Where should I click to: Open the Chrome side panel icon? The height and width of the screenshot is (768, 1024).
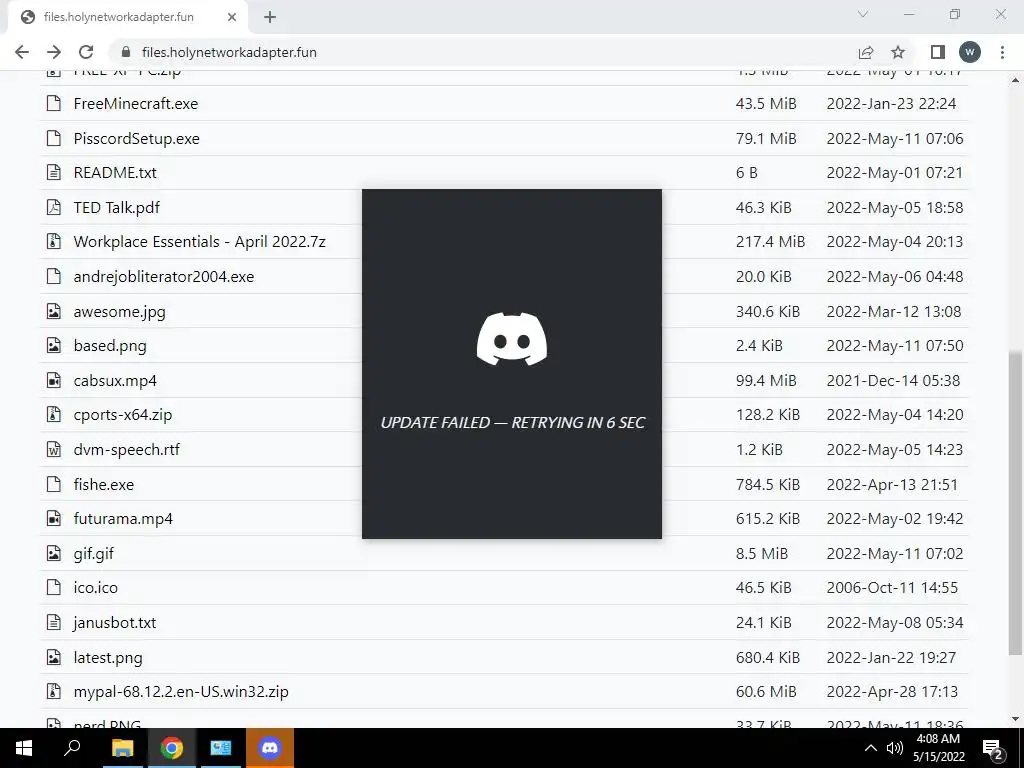938,52
